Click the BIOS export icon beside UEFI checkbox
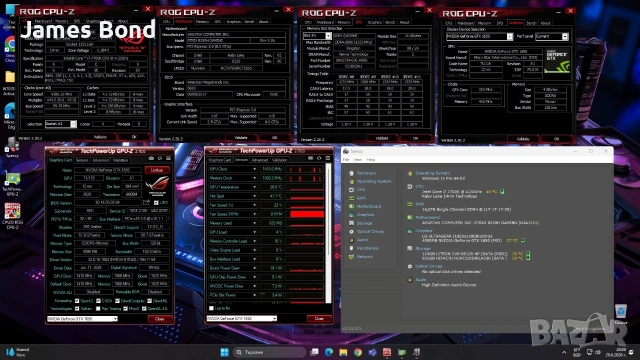 (x=147, y=202)
